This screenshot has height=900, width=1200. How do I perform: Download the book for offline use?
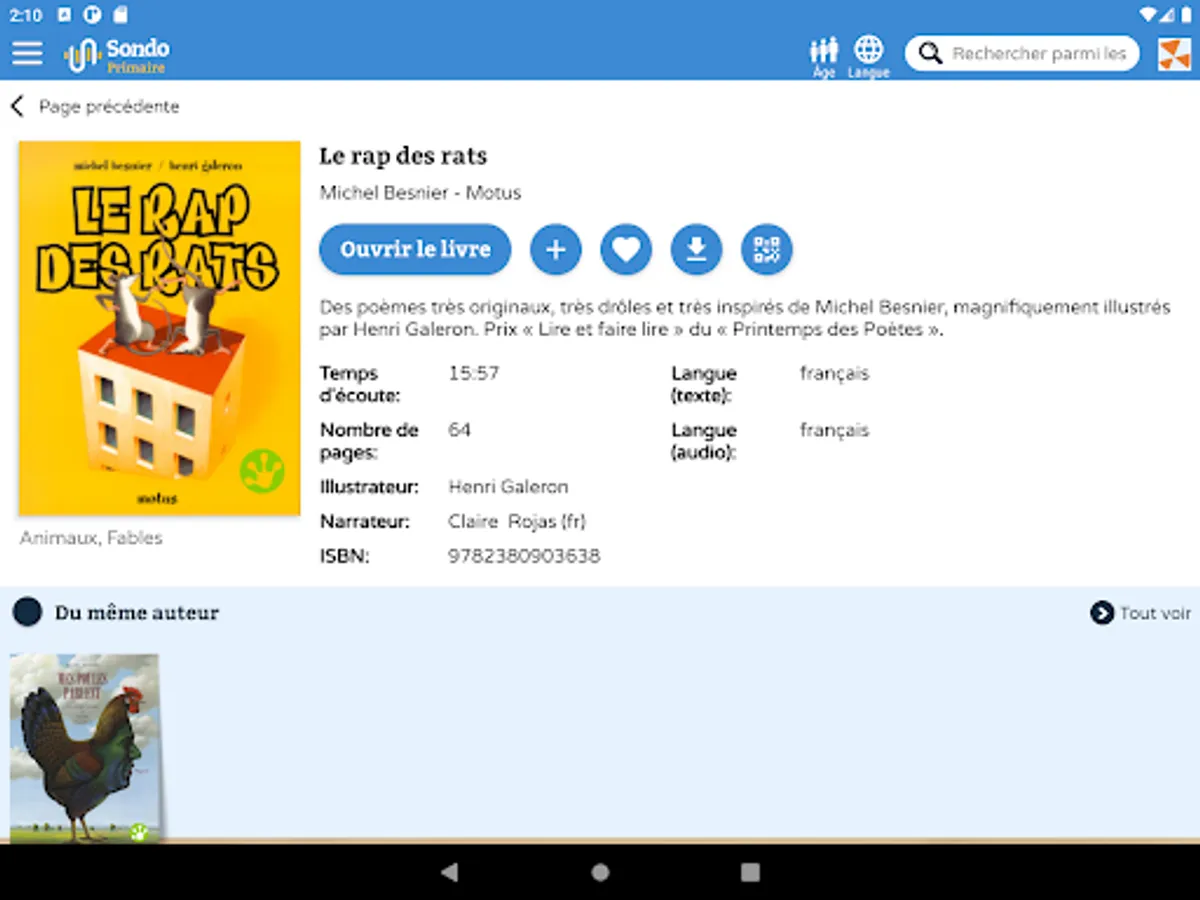(x=696, y=250)
